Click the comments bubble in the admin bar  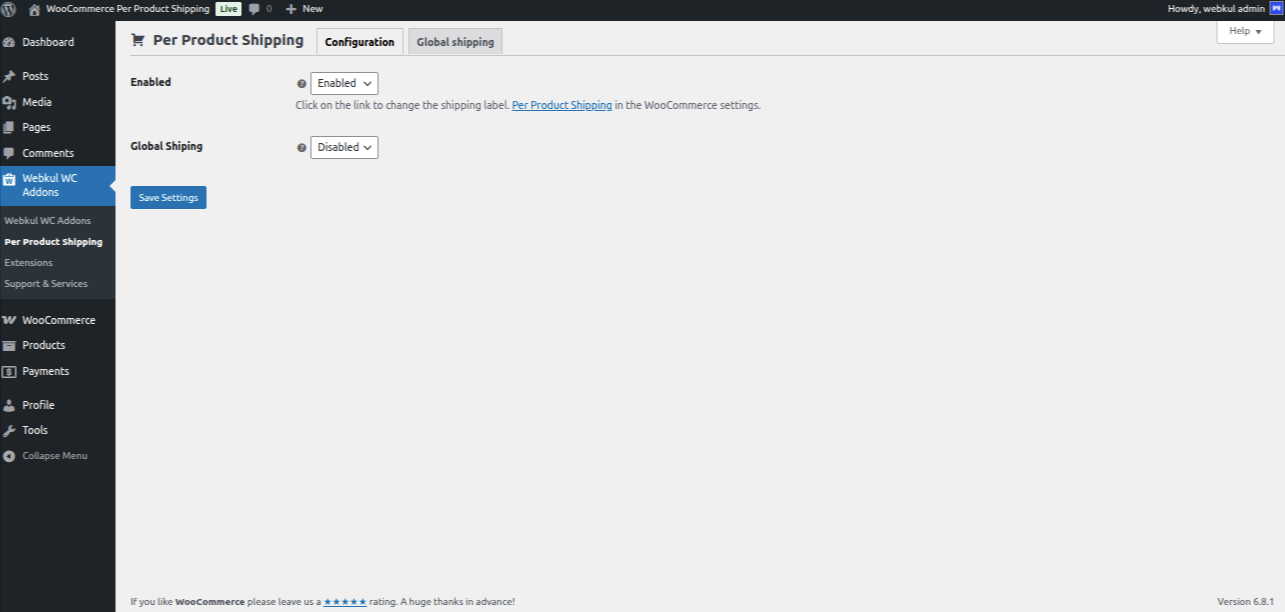(256, 8)
